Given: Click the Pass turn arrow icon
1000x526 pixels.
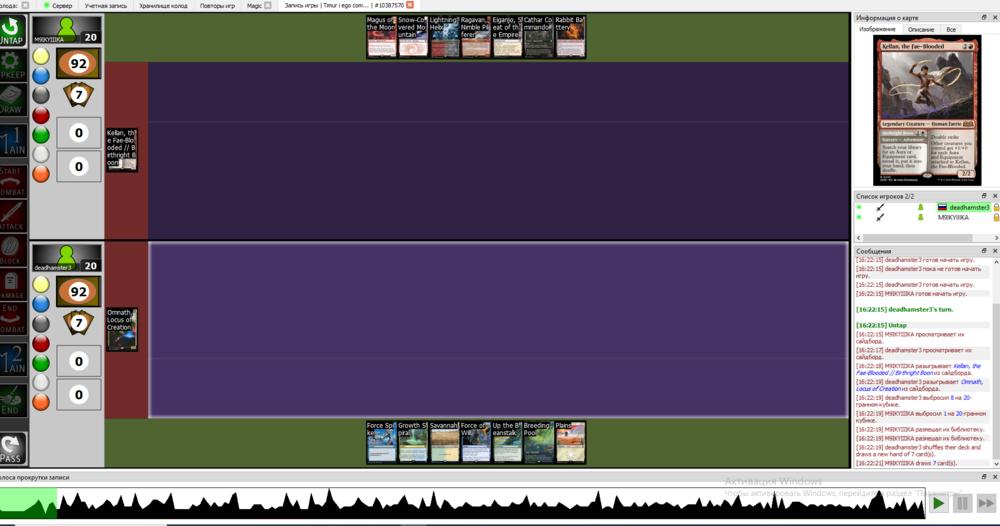Looking at the screenshot, I should (x=12, y=447).
